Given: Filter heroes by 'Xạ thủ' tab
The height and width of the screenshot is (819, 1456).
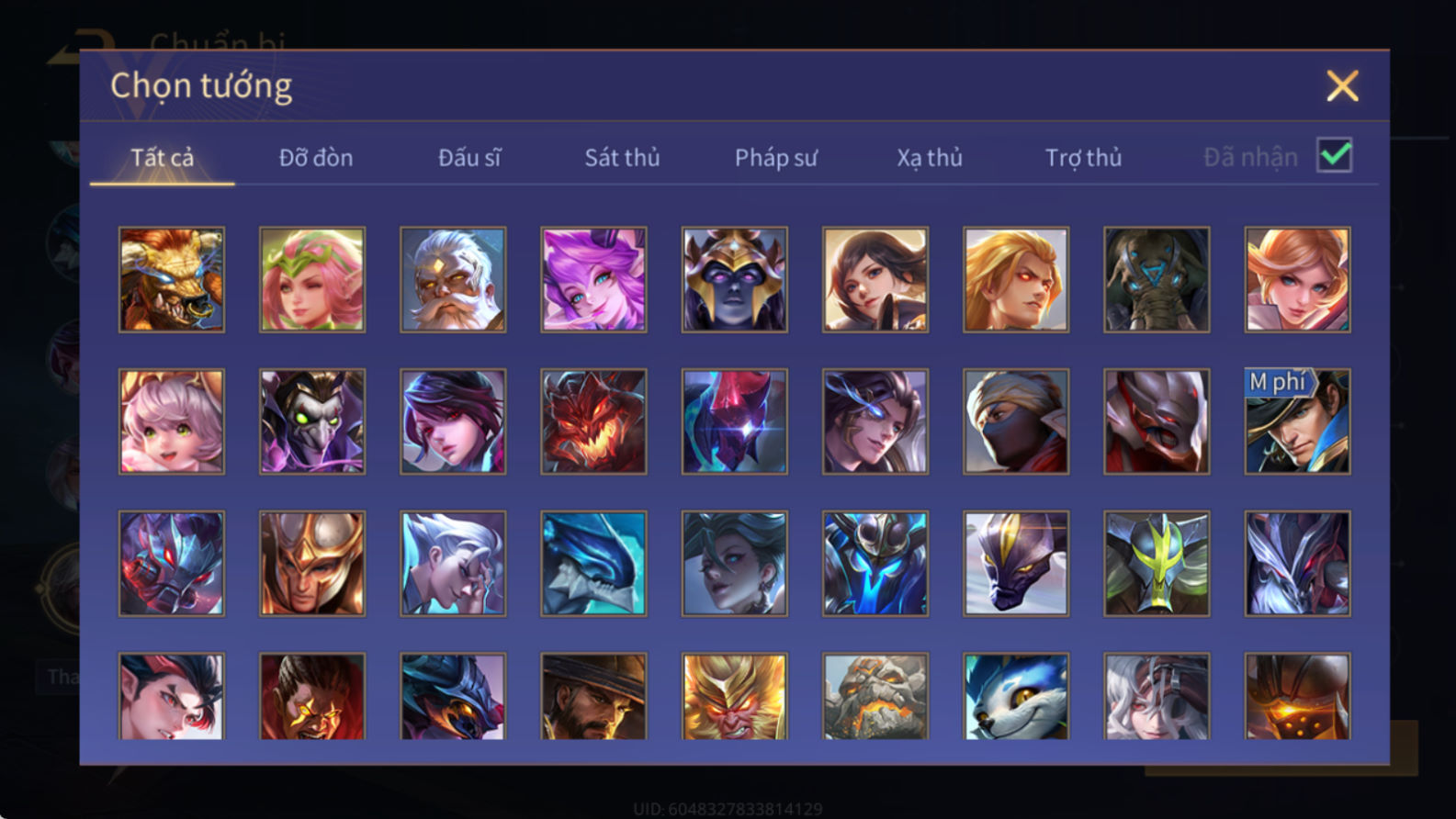Looking at the screenshot, I should coord(930,158).
